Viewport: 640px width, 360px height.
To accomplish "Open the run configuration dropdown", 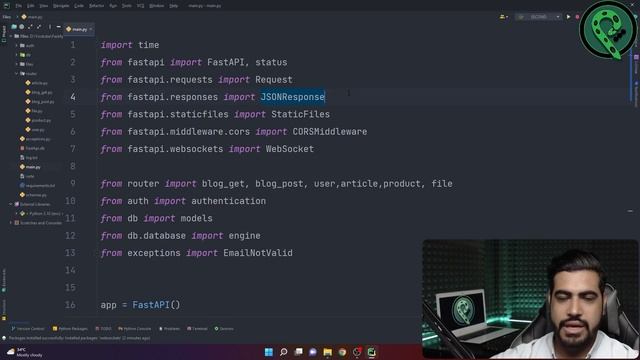I will (538, 17).
